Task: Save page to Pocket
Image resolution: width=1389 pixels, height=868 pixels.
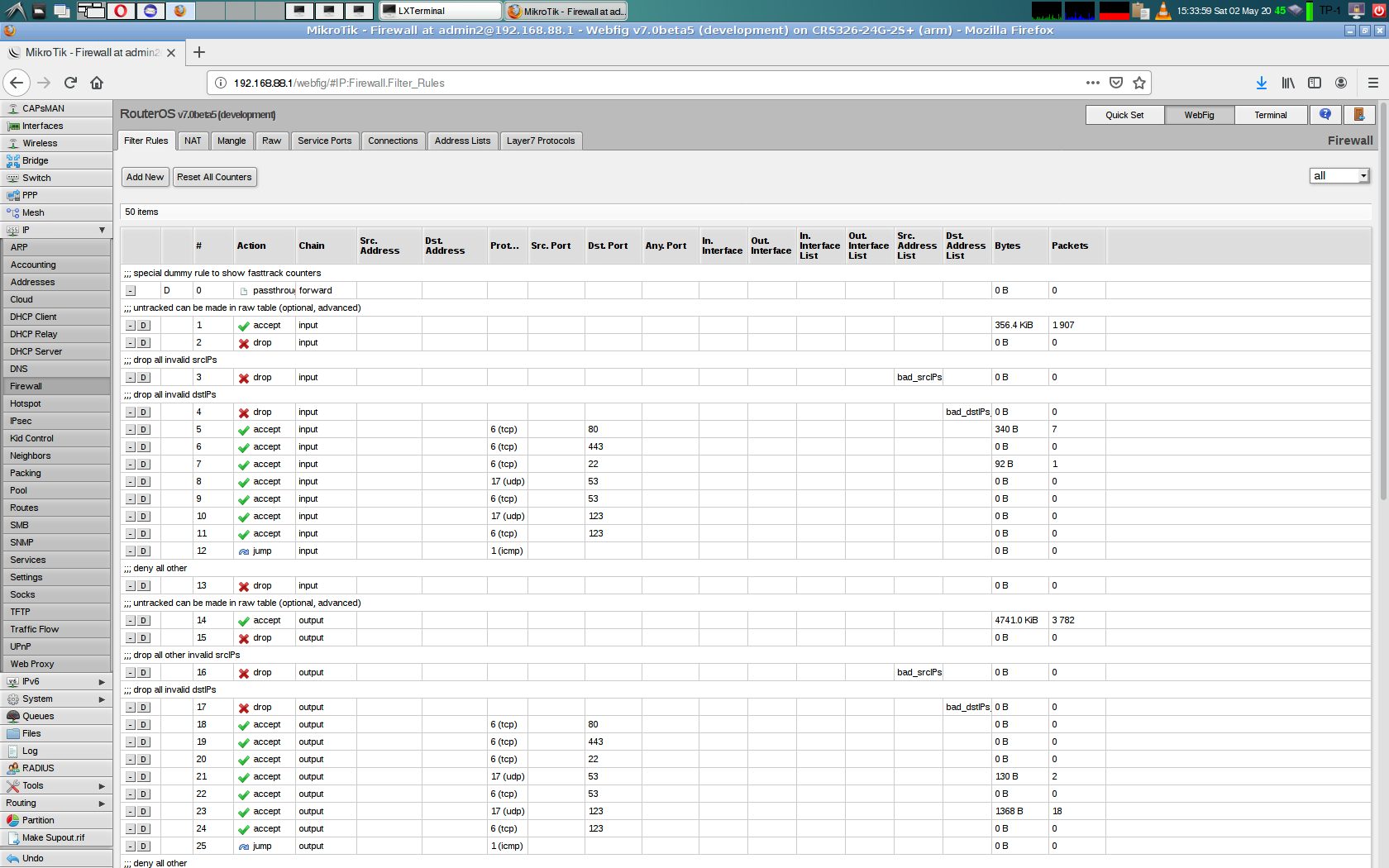Action: pyautogui.click(x=1116, y=83)
